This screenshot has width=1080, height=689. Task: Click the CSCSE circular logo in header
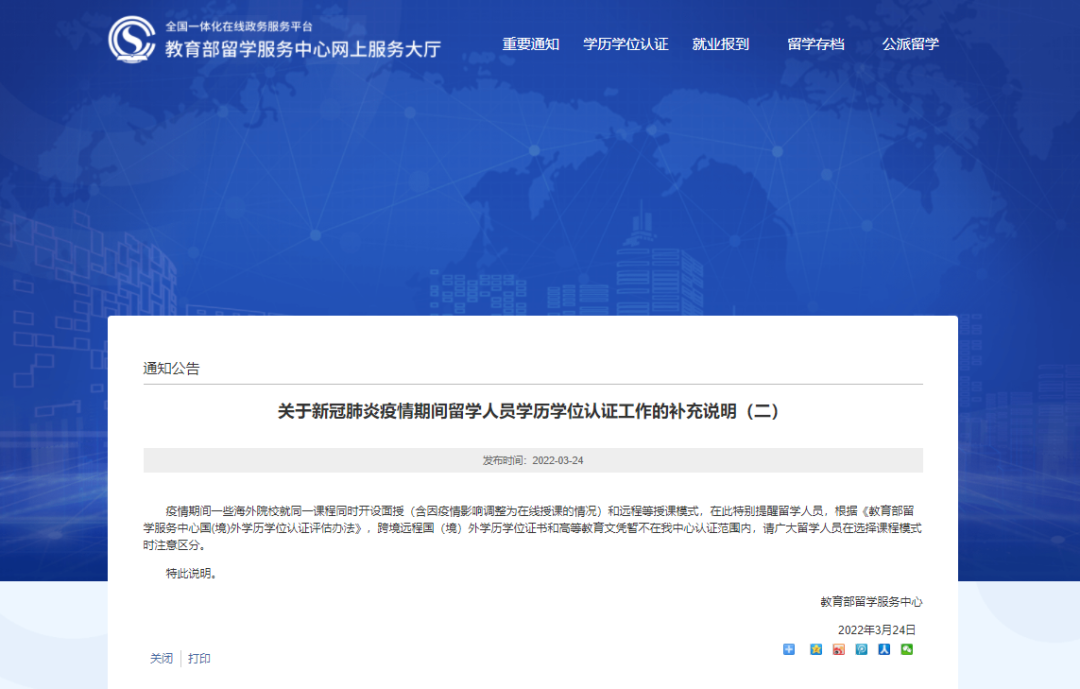pos(132,40)
